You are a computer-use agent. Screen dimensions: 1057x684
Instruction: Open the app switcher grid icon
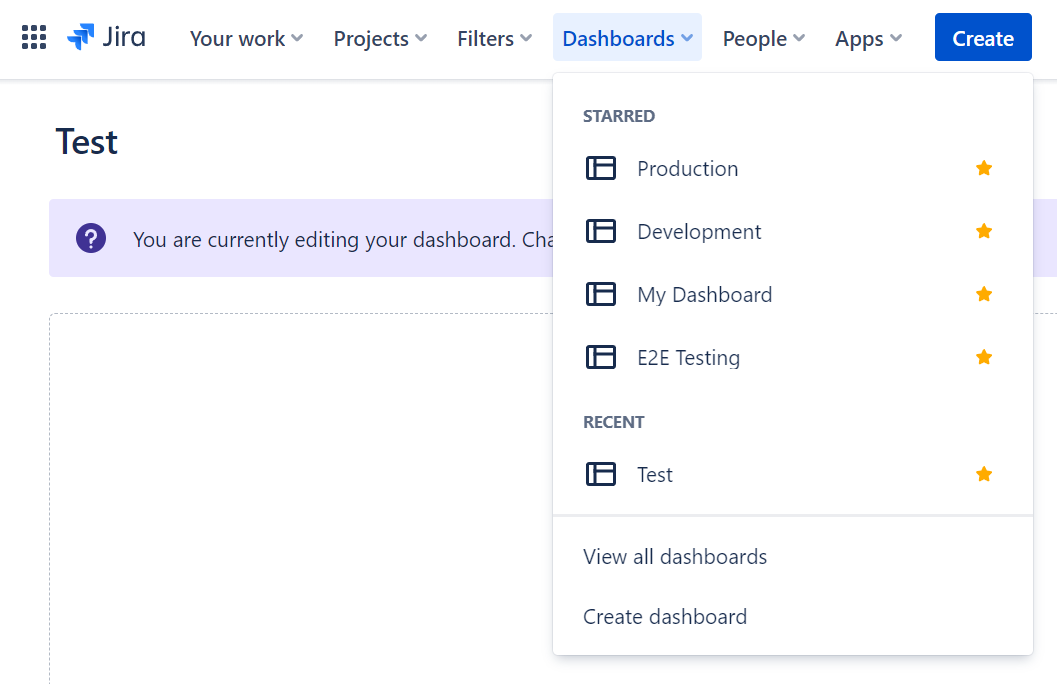[34, 38]
